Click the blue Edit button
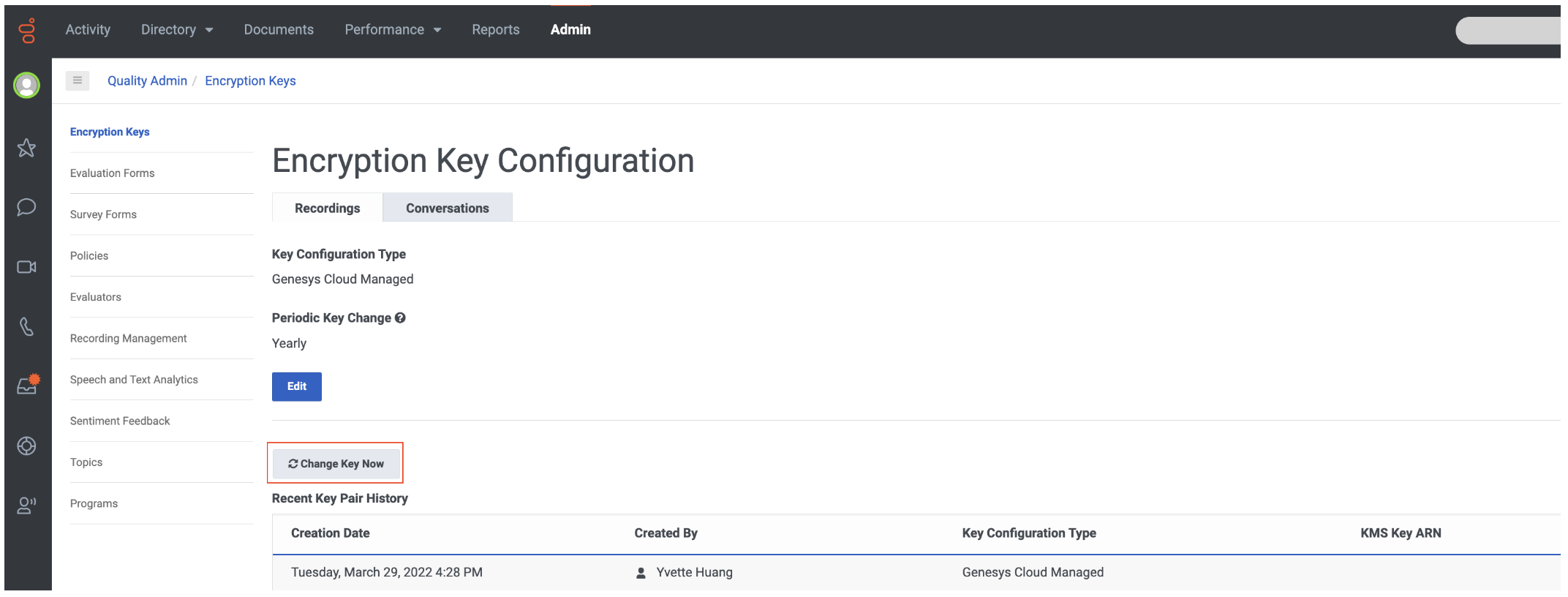The image size is (1568, 597). tap(297, 386)
